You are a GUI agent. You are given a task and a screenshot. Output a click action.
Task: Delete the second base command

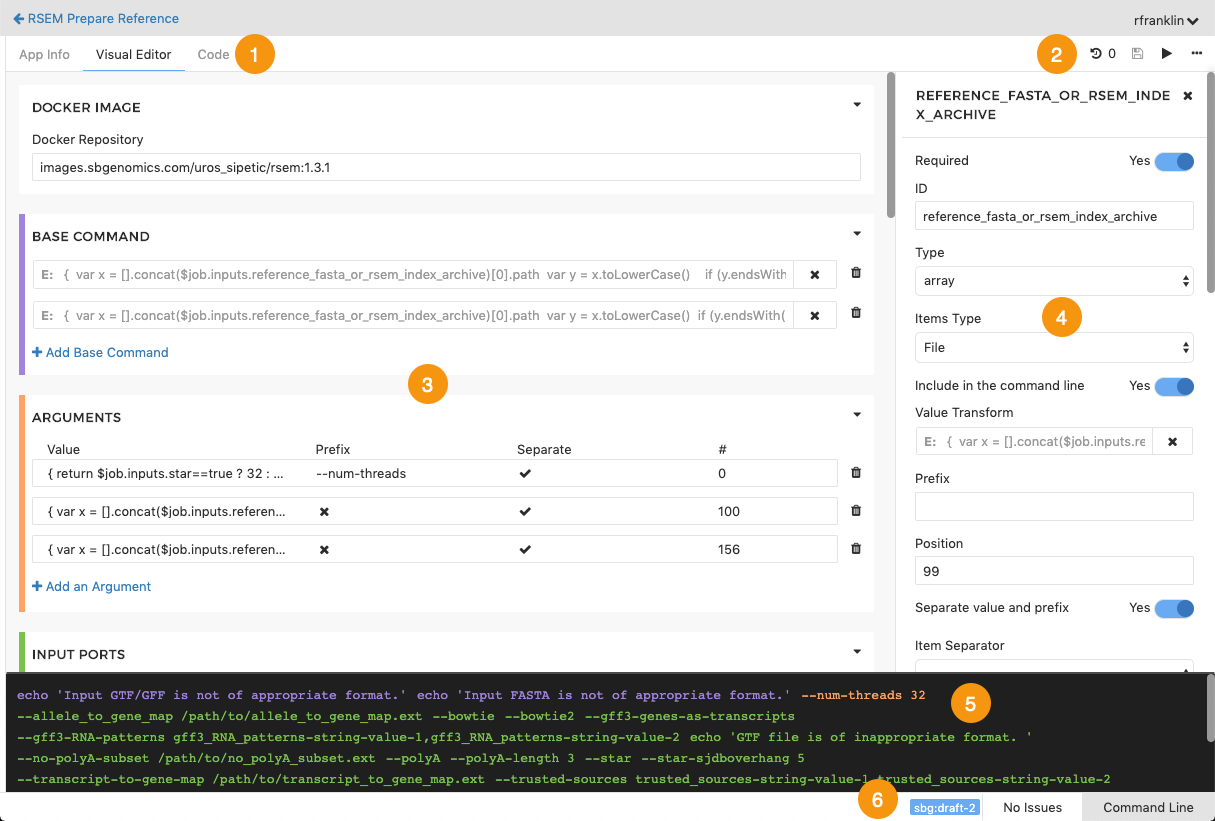tap(856, 313)
